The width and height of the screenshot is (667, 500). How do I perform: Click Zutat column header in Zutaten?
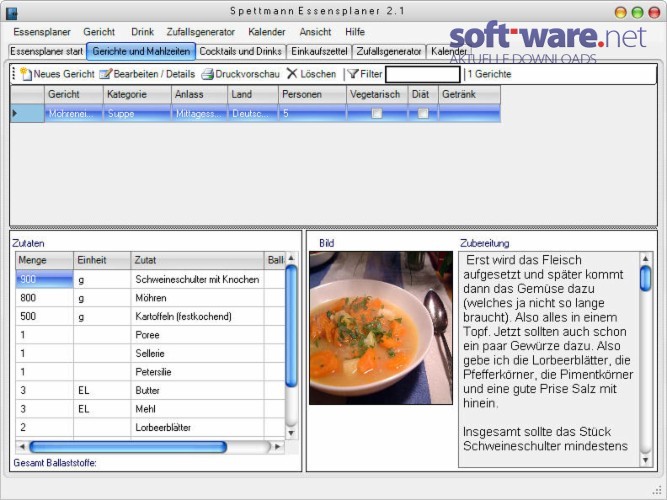[197, 260]
